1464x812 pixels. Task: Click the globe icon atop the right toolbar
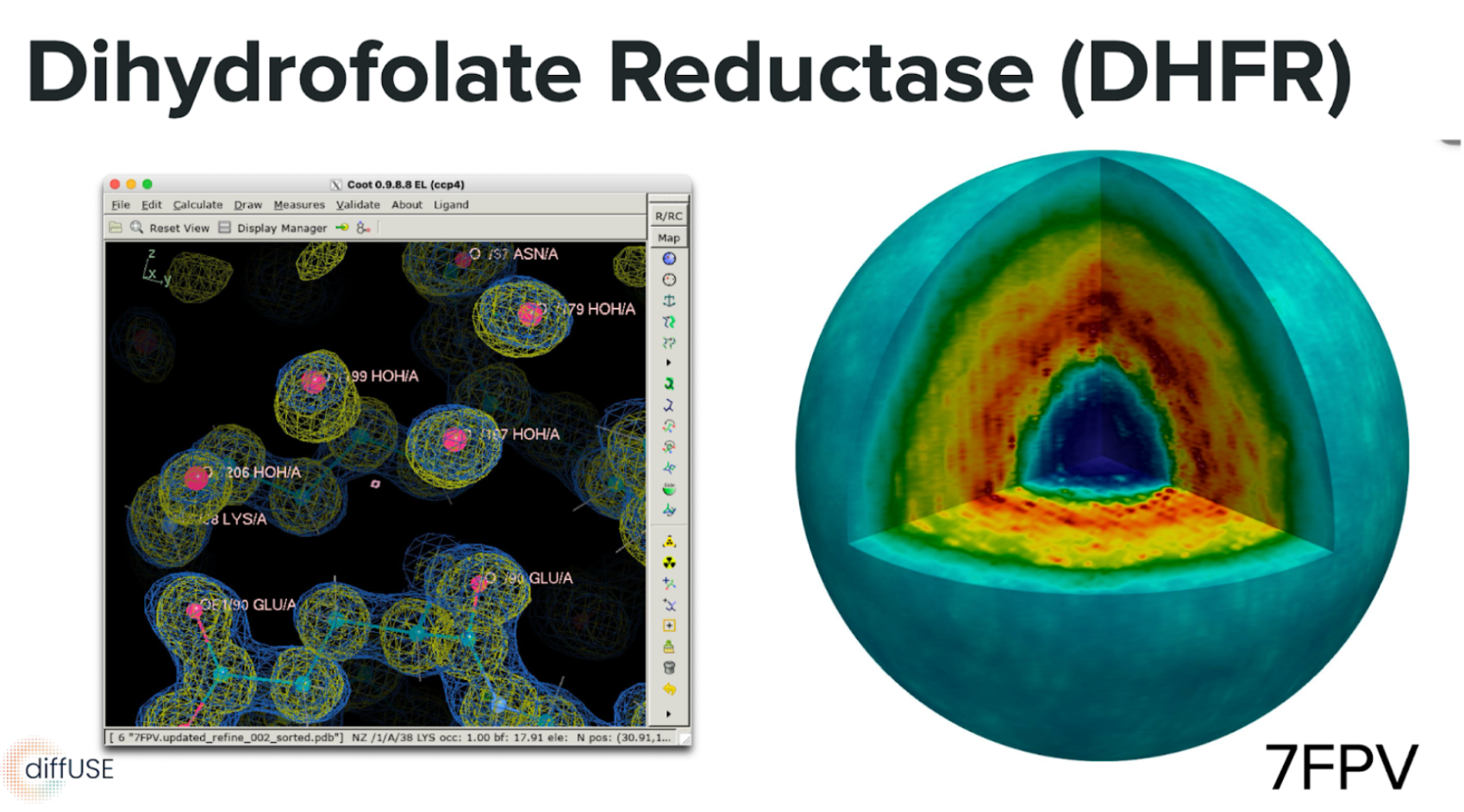click(670, 258)
